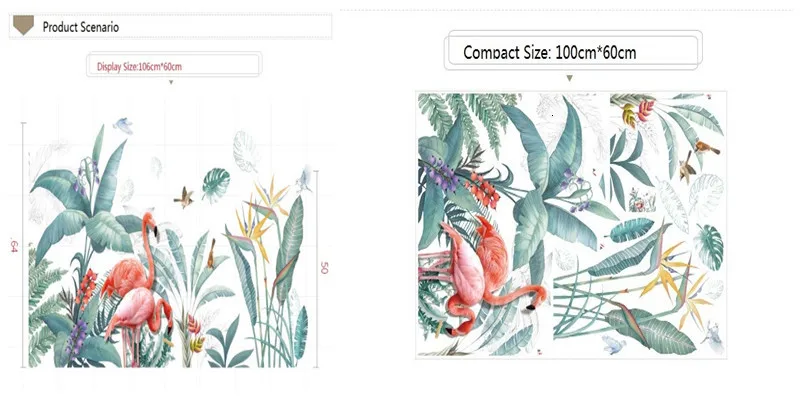The width and height of the screenshot is (800, 400).
Task: Click the brown bird perched in compact sheet
Action: point(707,148)
